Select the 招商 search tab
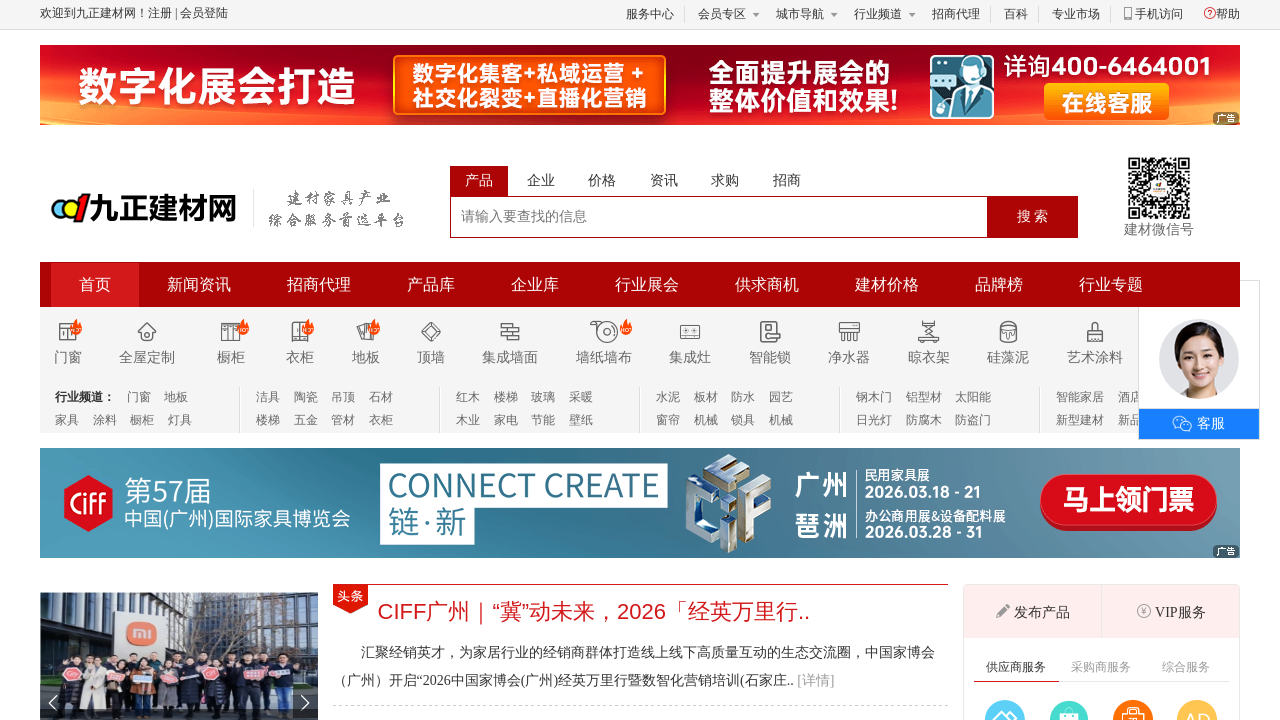Screen dimensions: 1280x720 pyautogui.click(x=787, y=181)
